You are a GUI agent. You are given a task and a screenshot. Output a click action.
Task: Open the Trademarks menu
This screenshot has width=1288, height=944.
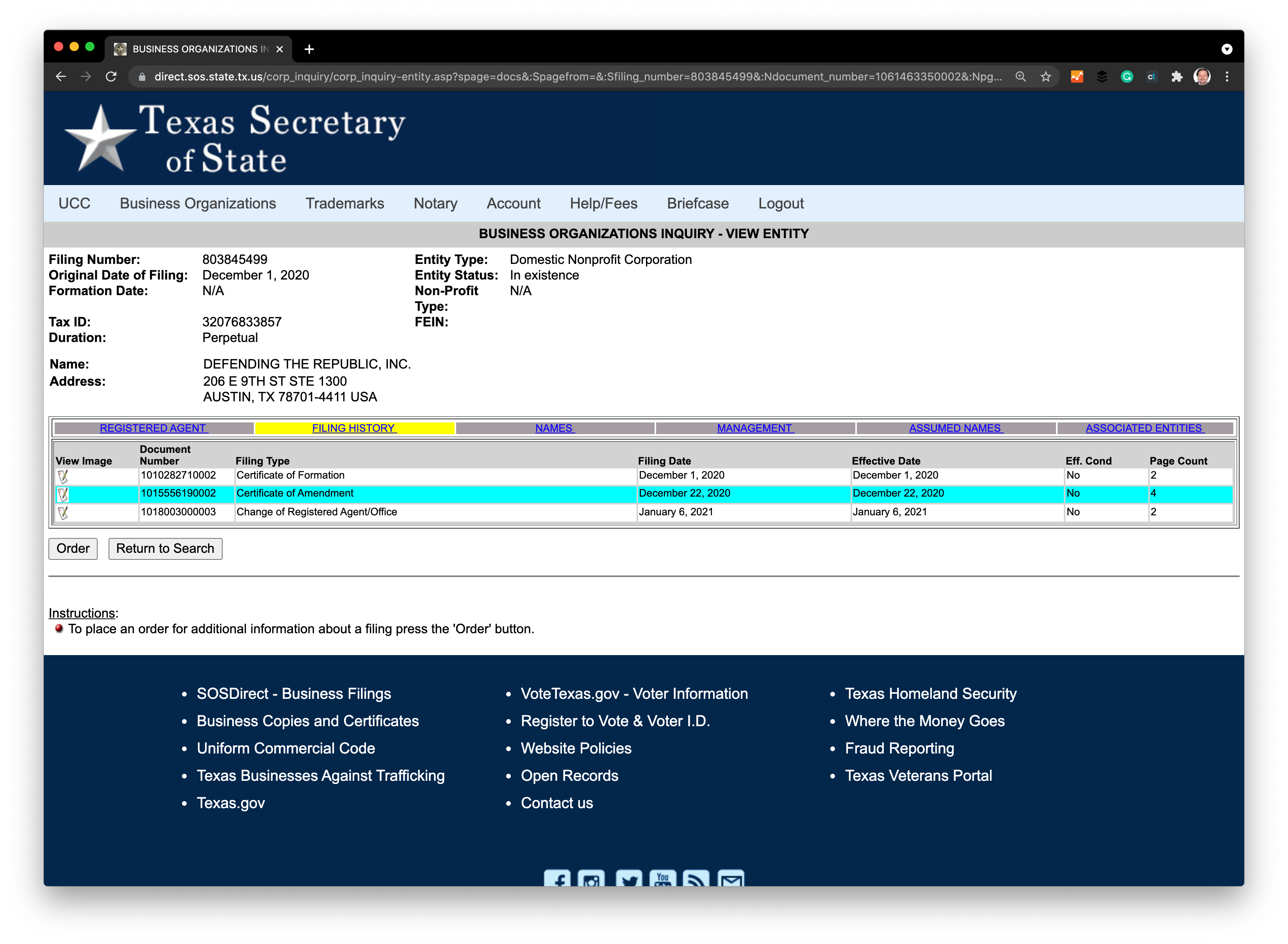(x=345, y=203)
